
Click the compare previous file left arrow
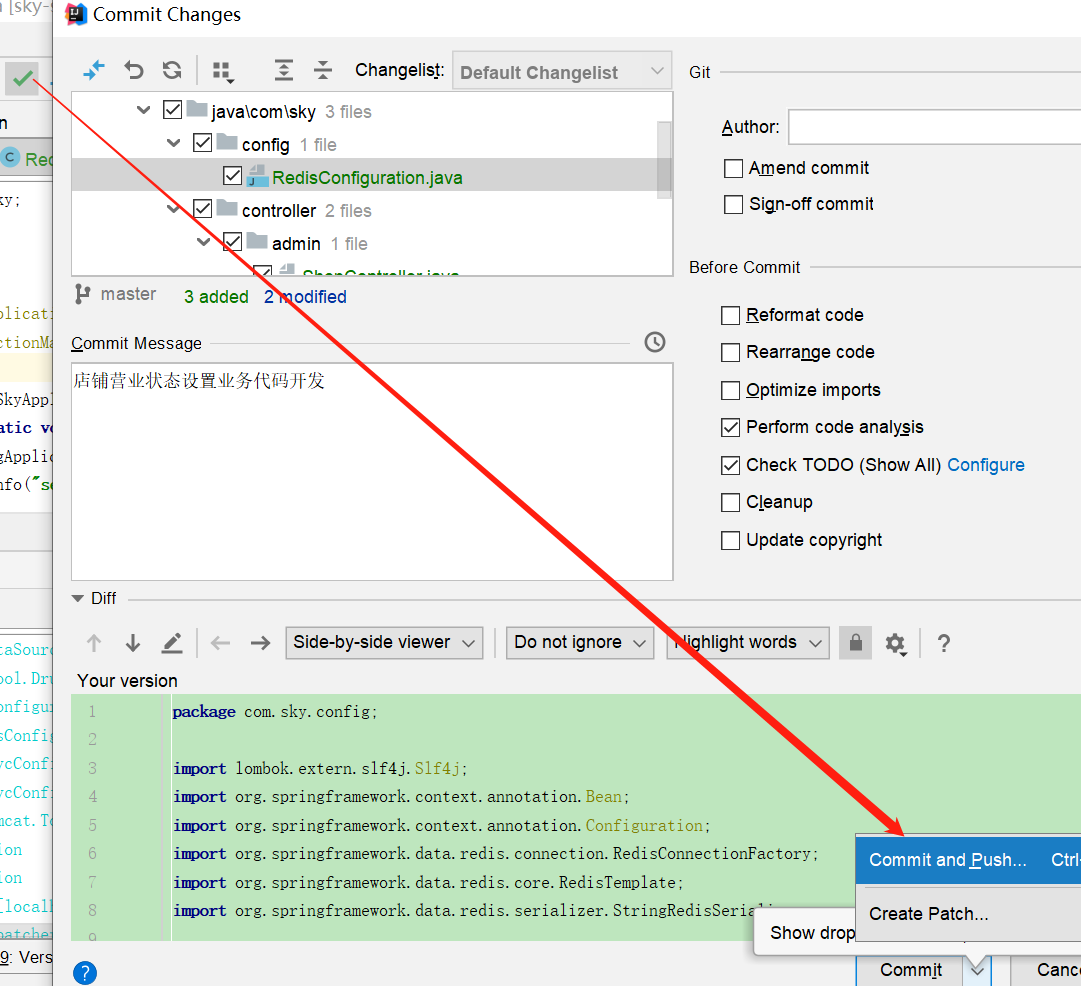[x=221, y=643]
